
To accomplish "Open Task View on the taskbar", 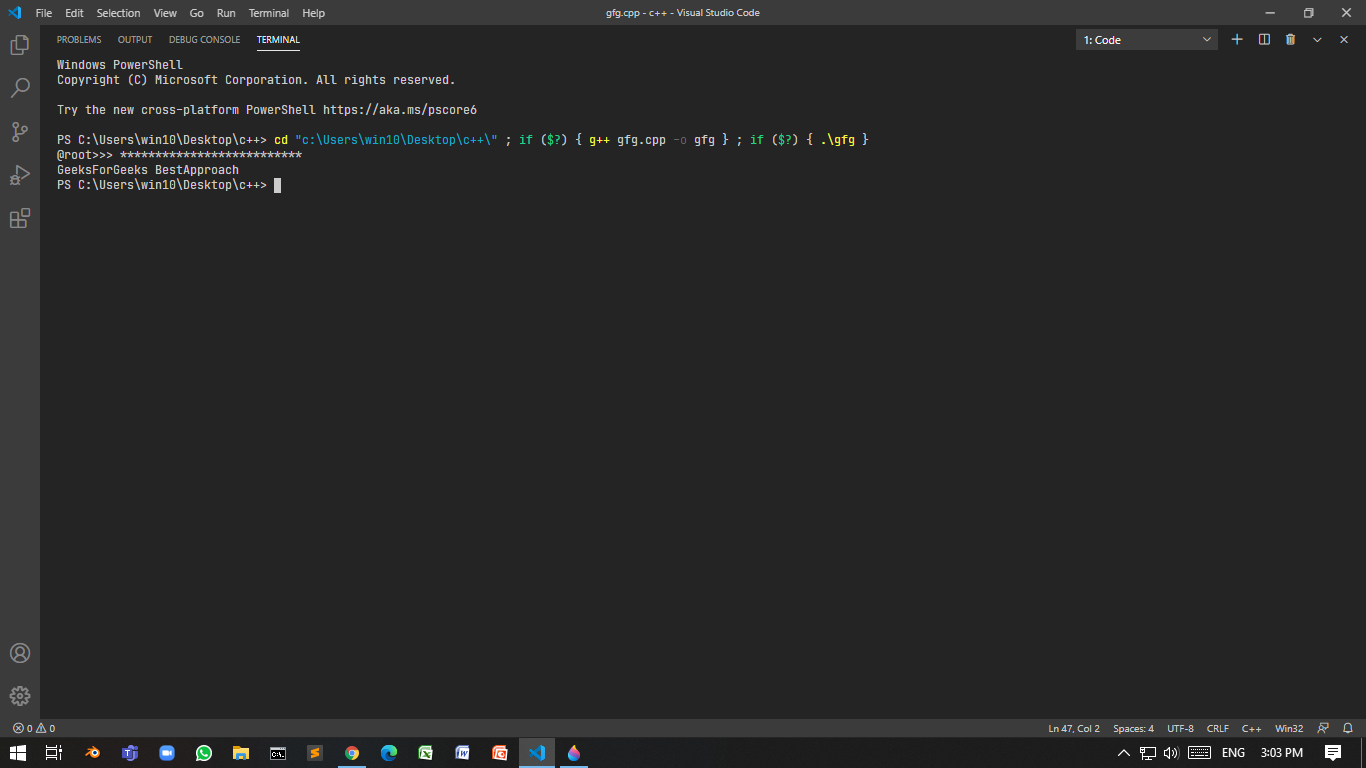I will 54,753.
